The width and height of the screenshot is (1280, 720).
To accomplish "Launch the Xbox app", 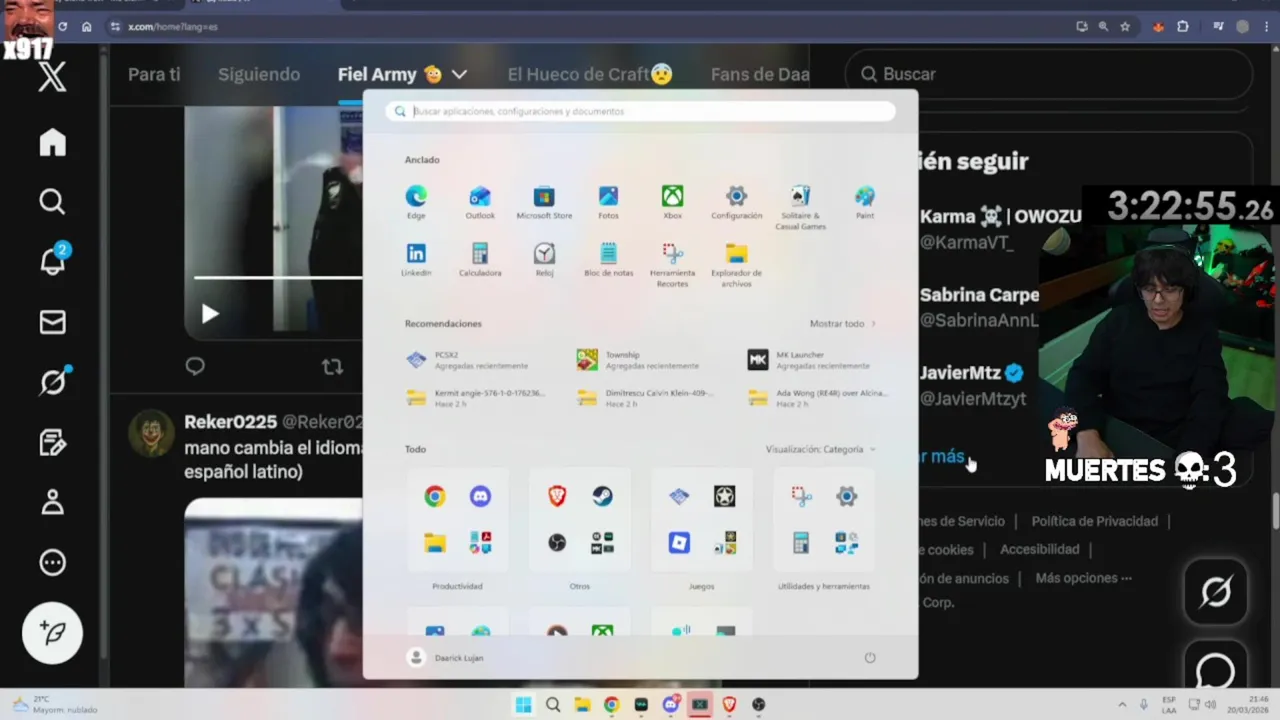I will tap(672, 202).
